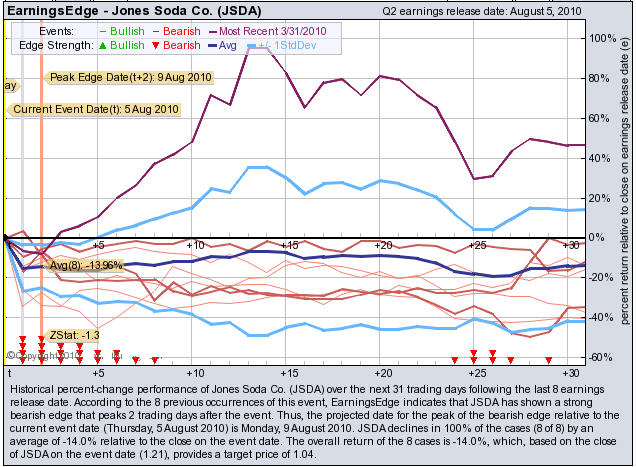Viewport: 636px width, 467px height.
Task: Click the orange vertical peak edge date line
Action: coord(40,200)
